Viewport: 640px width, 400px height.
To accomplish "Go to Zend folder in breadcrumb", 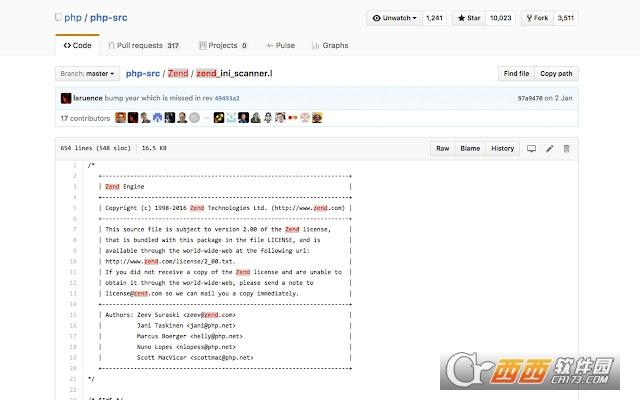I will pos(178,73).
